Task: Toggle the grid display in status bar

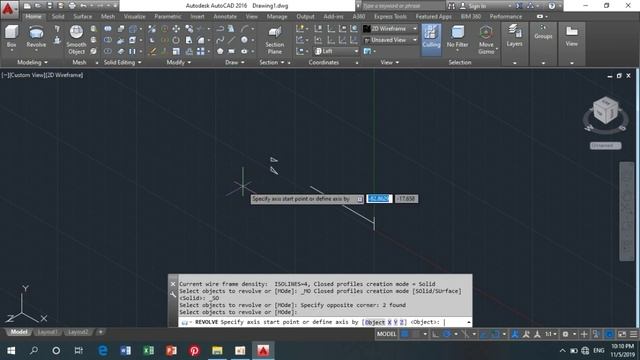Action: [405, 334]
